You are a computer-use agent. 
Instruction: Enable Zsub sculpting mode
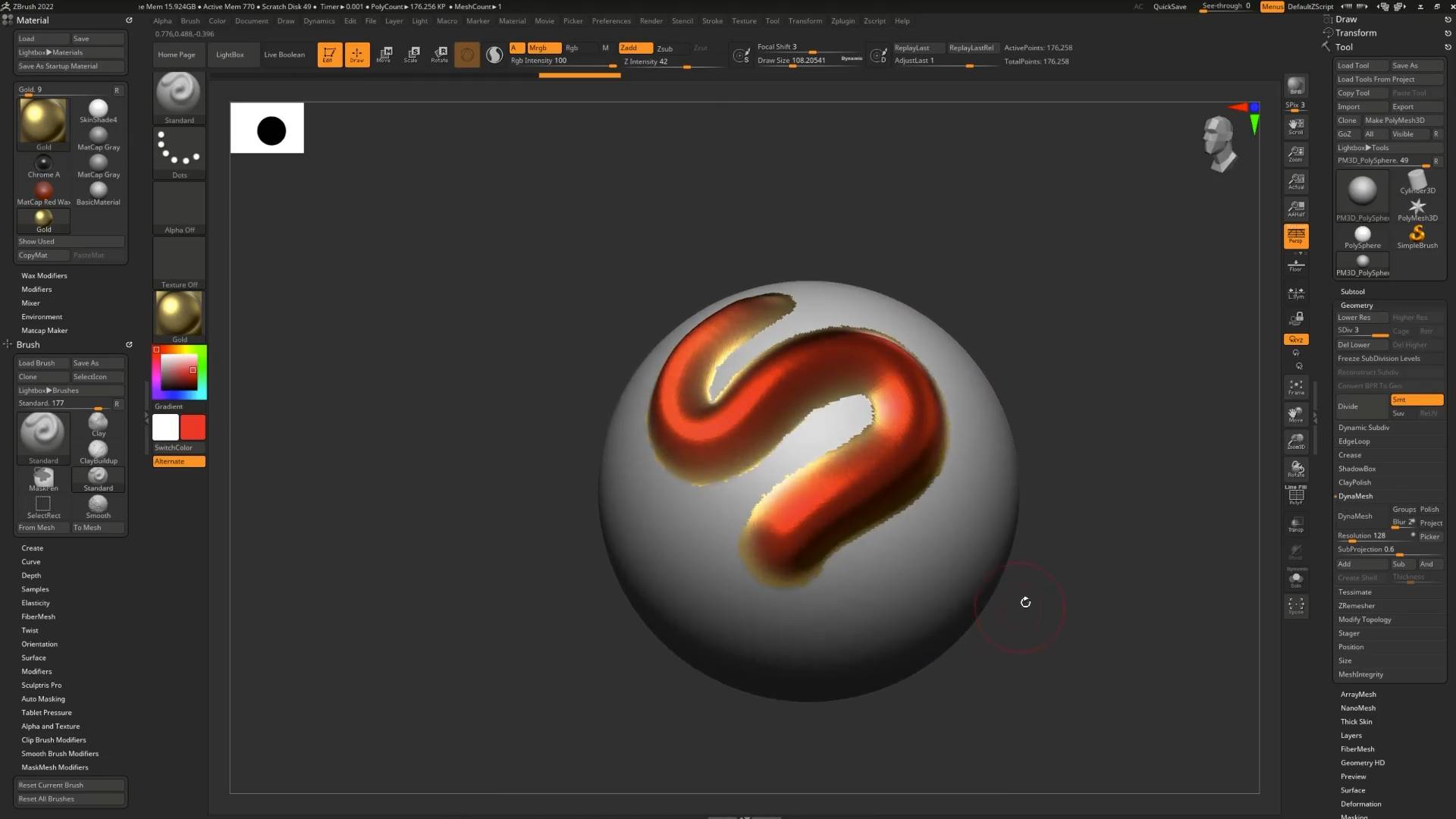[x=665, y=48]
